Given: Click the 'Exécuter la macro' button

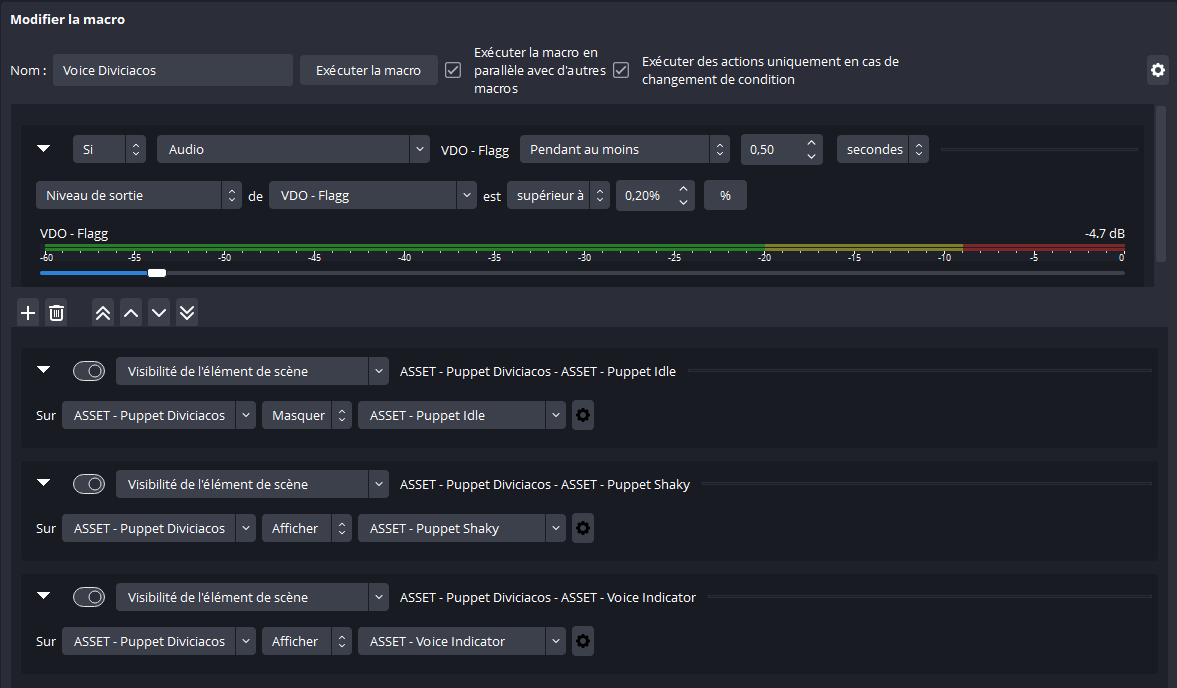Looking at the screenshot, I should [368, 70].
